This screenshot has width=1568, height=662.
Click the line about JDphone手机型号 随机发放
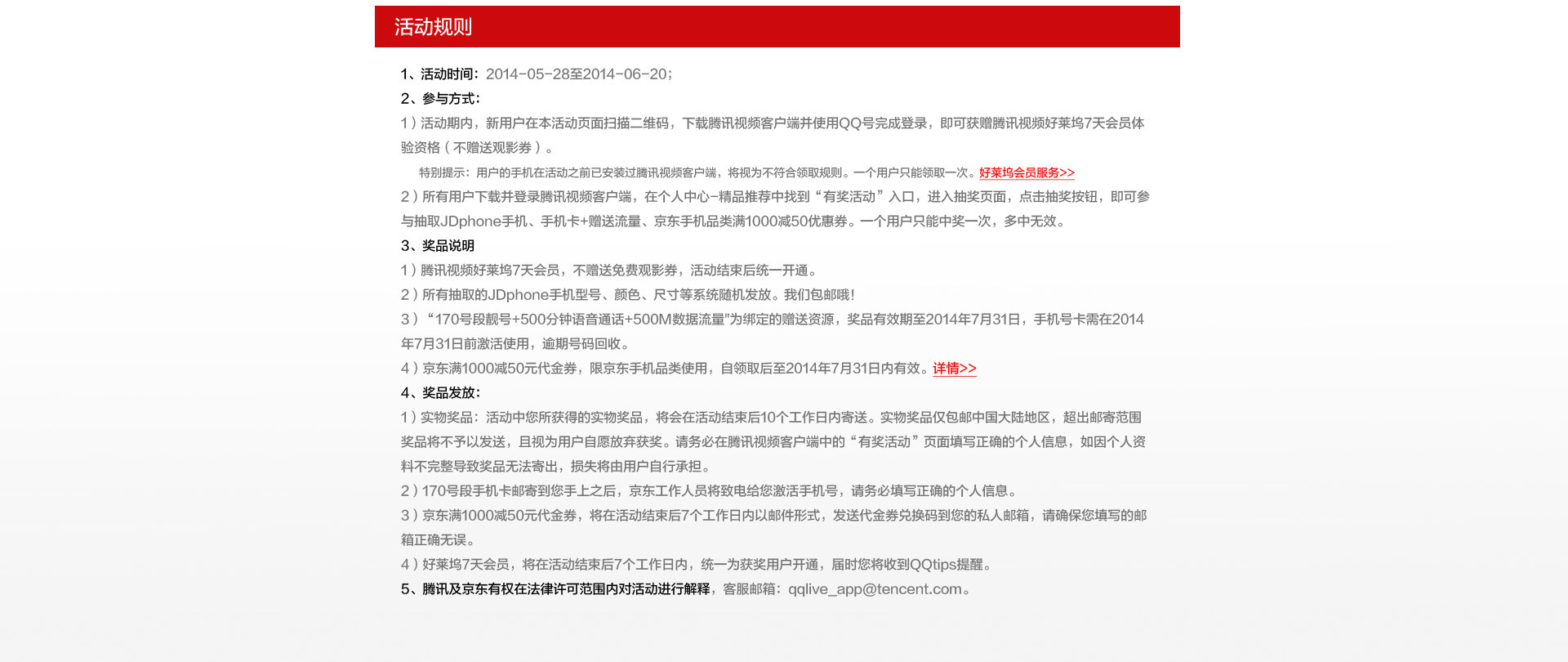(x=627, y=295)
